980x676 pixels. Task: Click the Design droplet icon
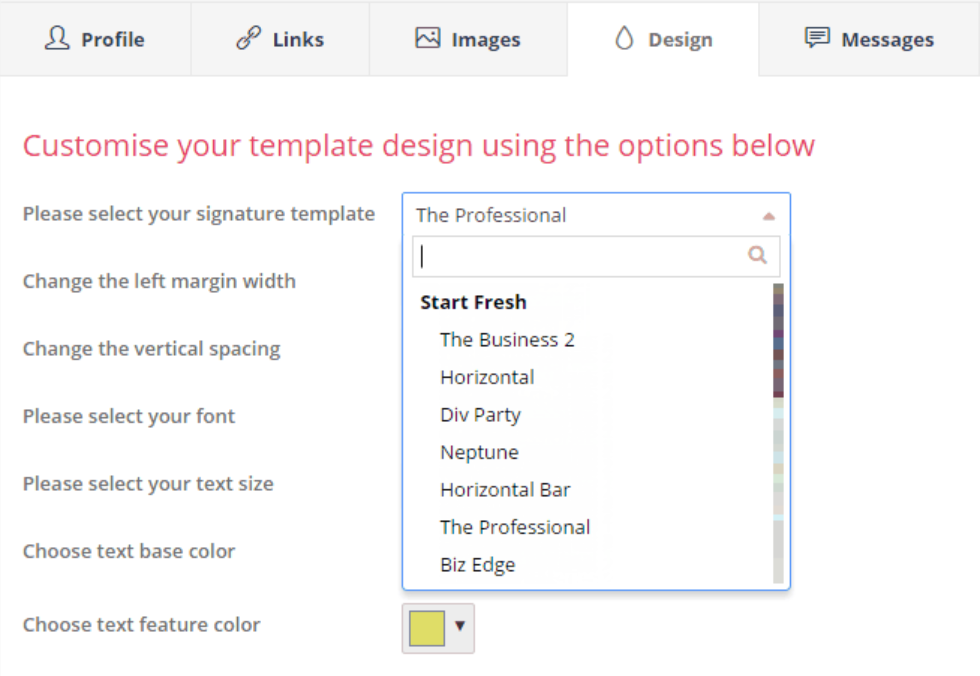(623, 39)
